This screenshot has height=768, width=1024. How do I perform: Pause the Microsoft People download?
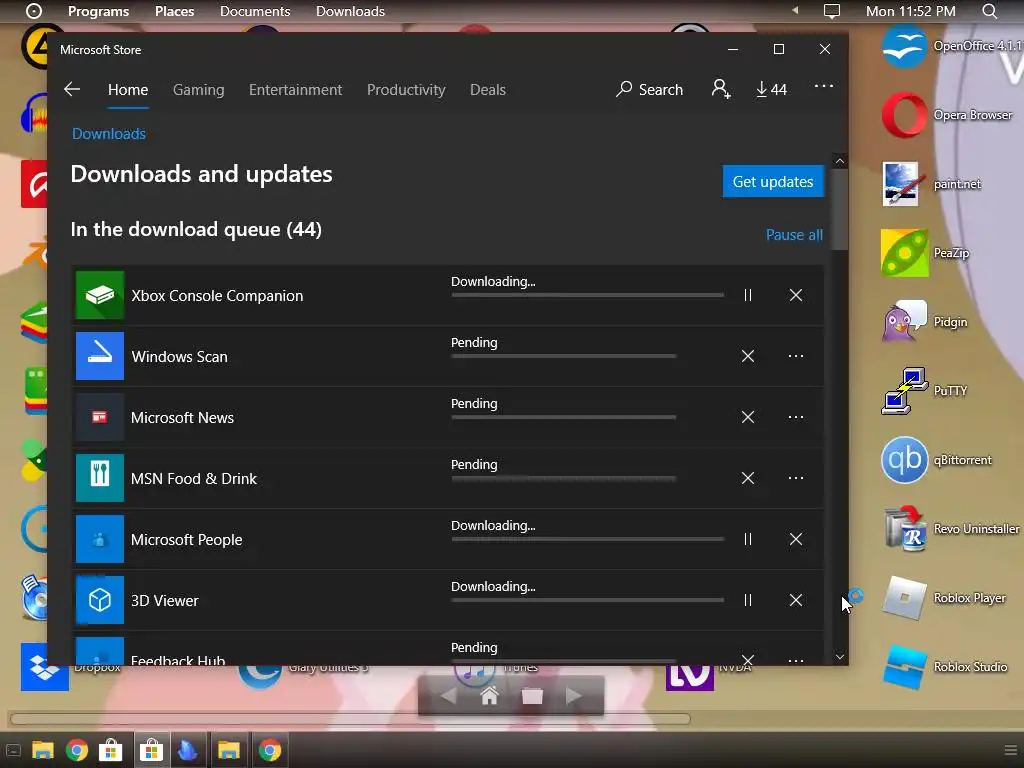click(748, 539)
